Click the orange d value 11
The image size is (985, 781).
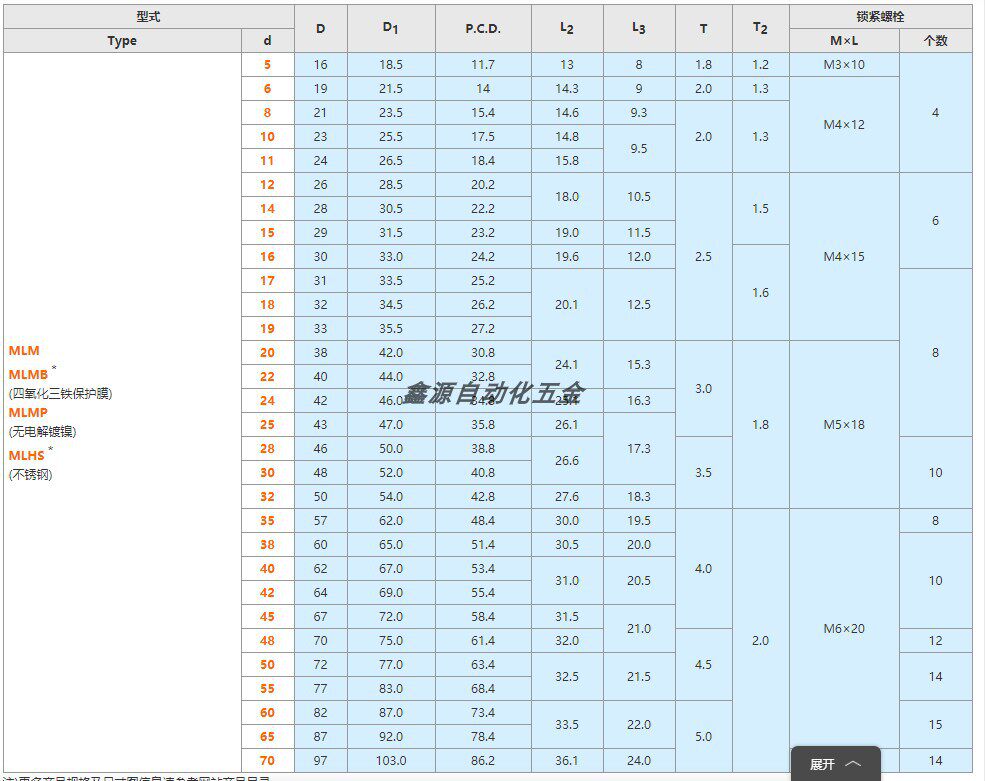pyautogui.click(x=268, y=161)
